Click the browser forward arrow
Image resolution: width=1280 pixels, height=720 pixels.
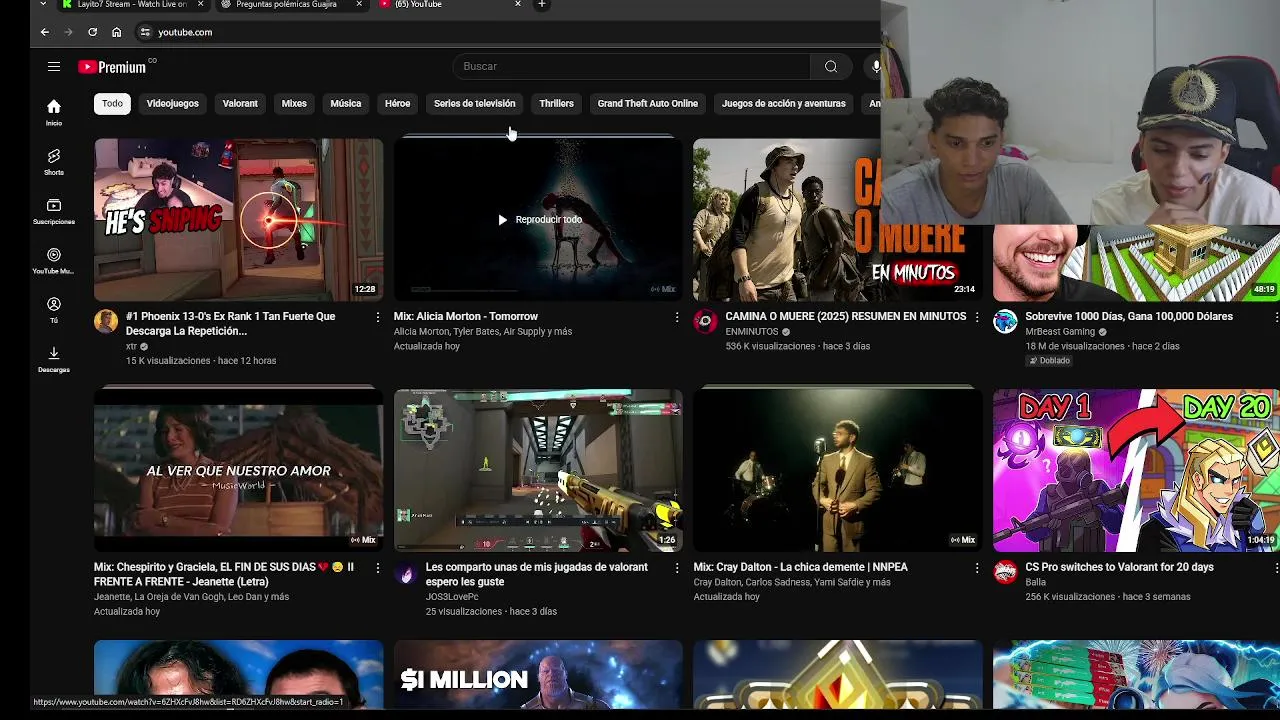tap(68, 32)
